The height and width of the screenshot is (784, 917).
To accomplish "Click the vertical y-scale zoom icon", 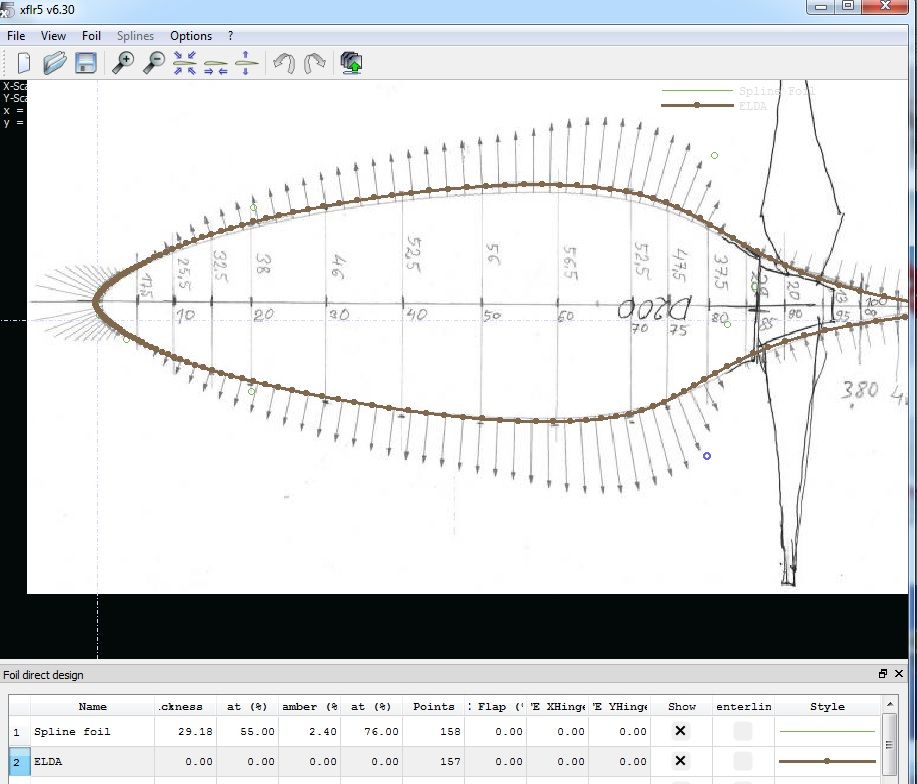I will (245, 63).
